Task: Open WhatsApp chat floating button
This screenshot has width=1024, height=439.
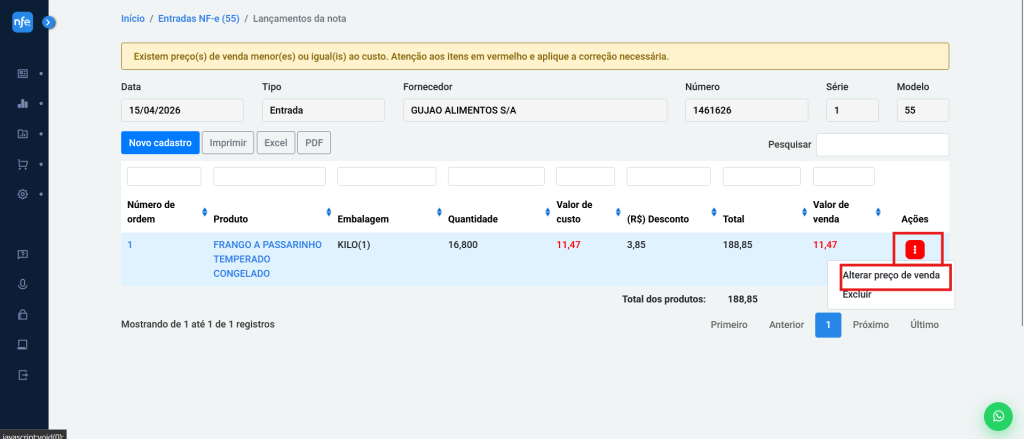Action: tap(997, 415)
